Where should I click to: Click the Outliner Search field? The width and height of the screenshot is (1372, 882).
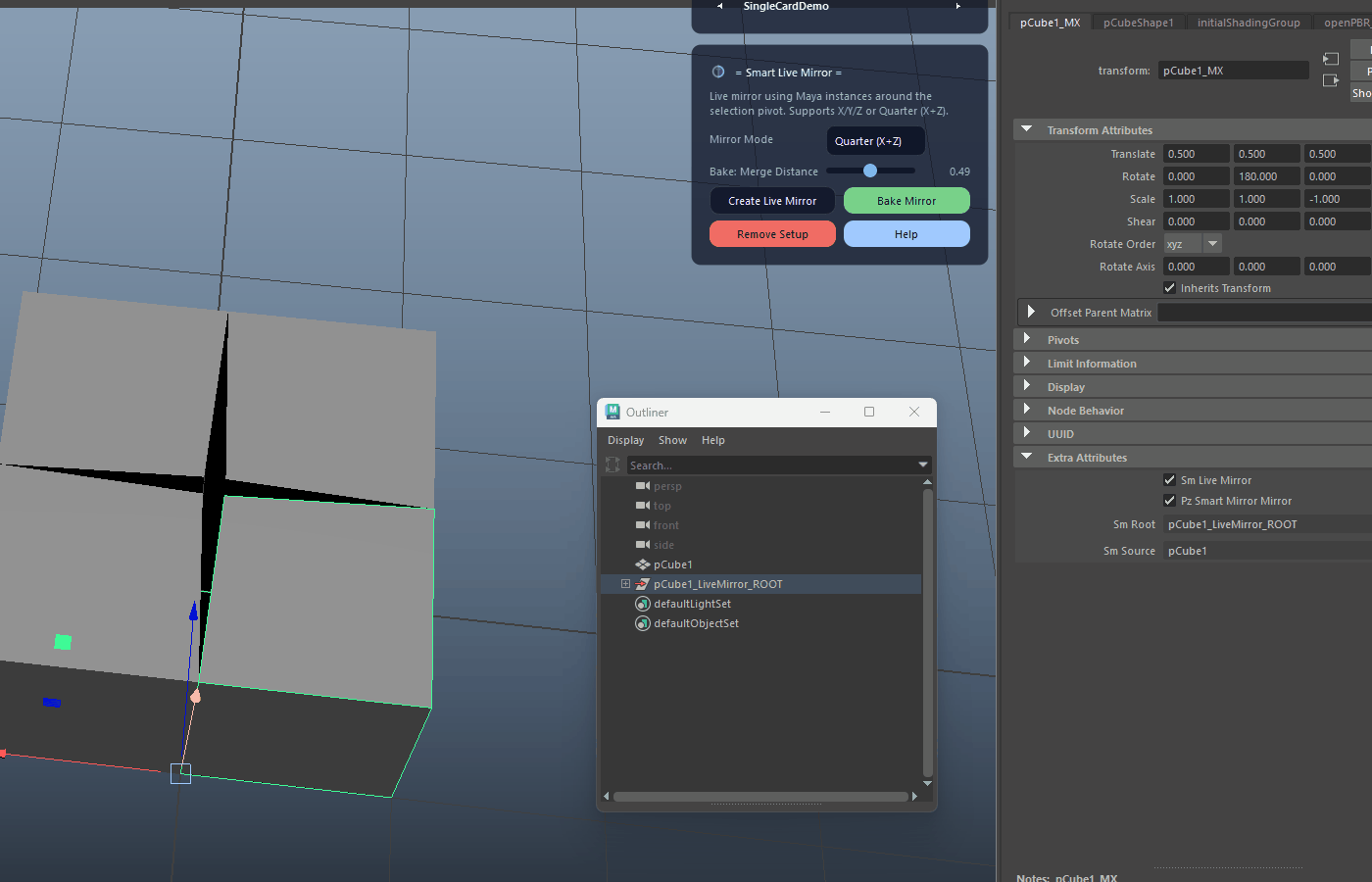coord(771,465)
